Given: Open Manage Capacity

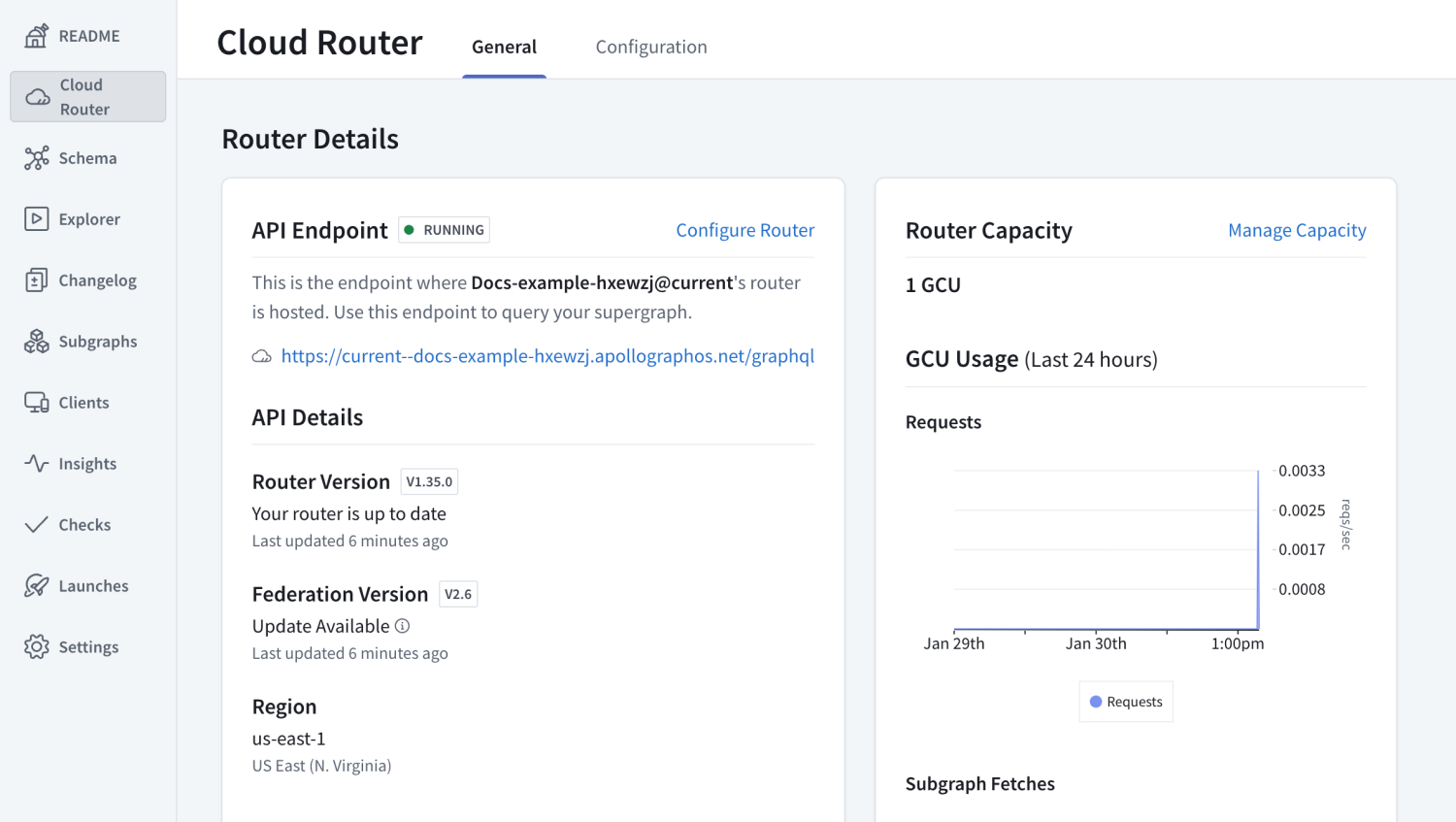Looking at the screenshot, I should pos(1297,230).
